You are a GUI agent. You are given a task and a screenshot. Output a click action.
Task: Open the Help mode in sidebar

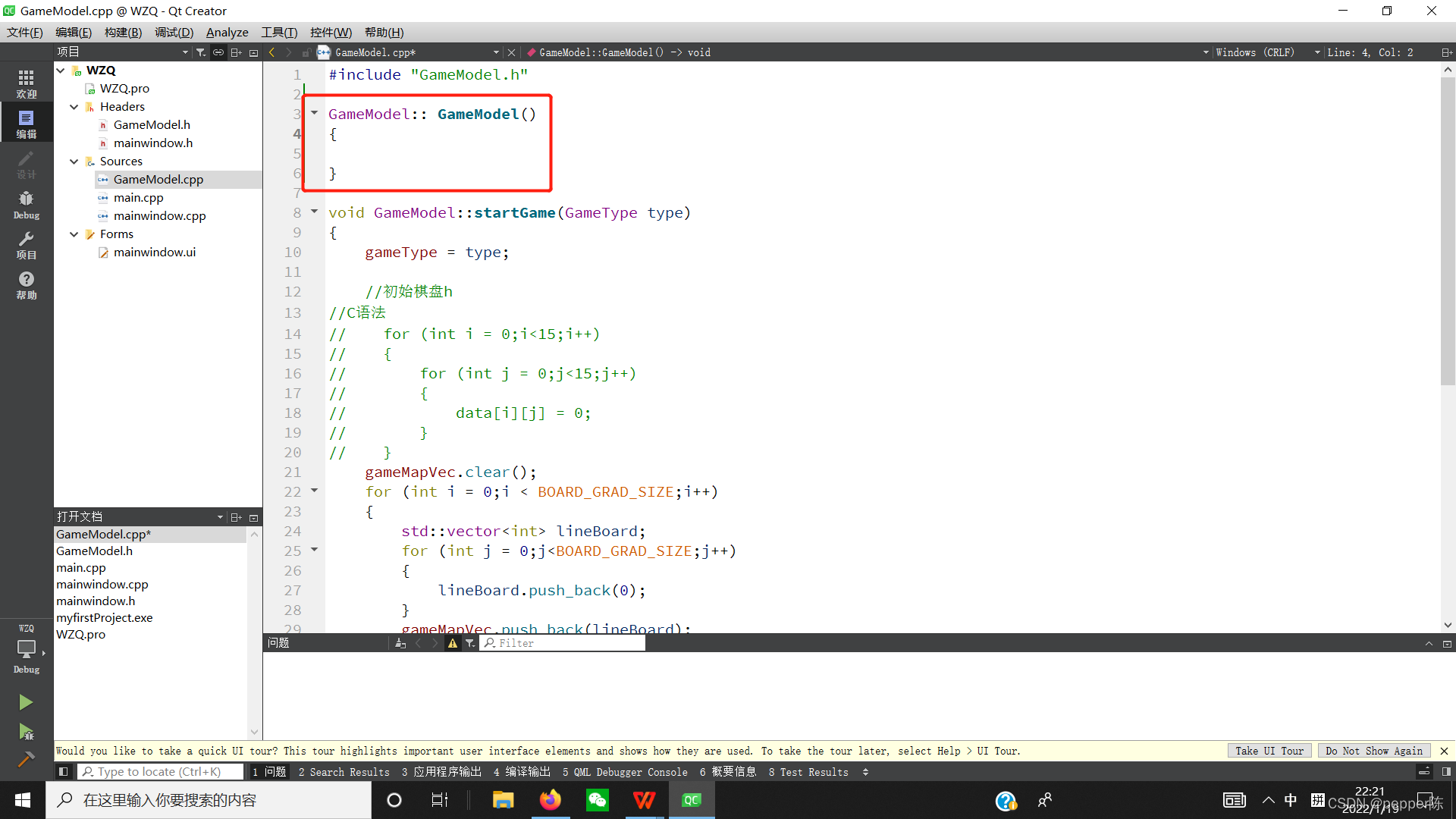26,284
